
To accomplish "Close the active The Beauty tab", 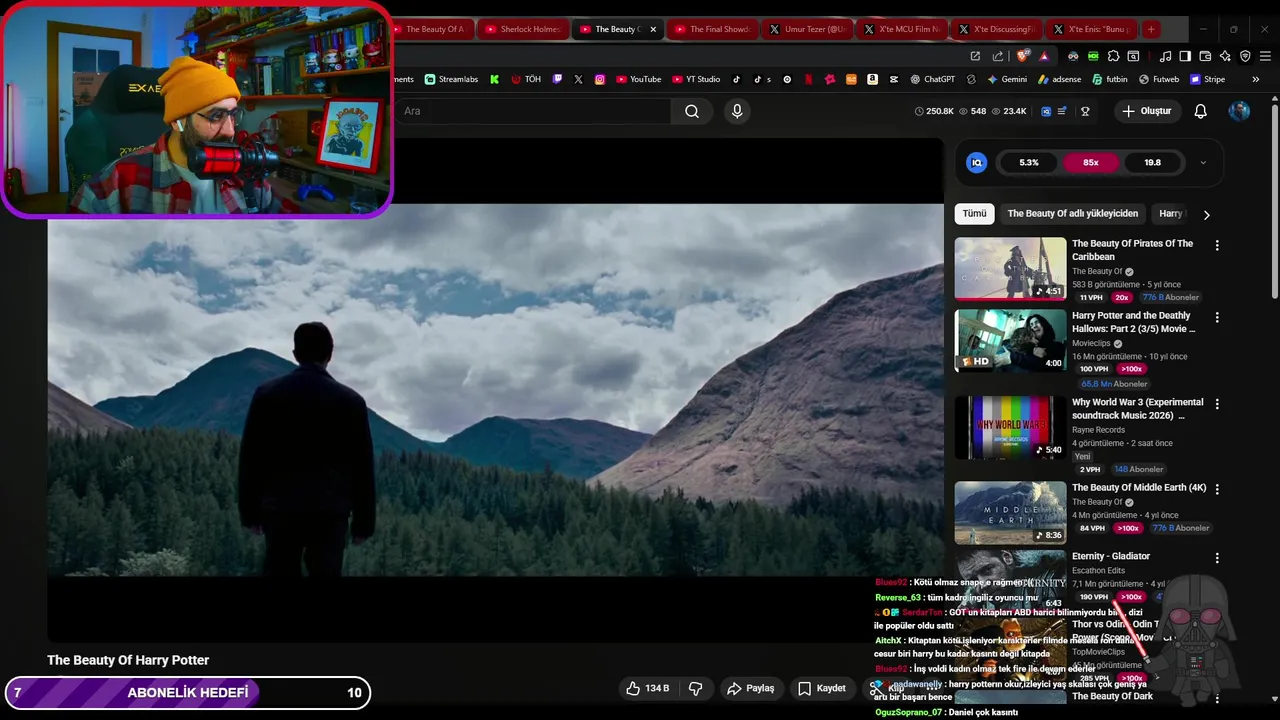I will [x=653, y=29].
